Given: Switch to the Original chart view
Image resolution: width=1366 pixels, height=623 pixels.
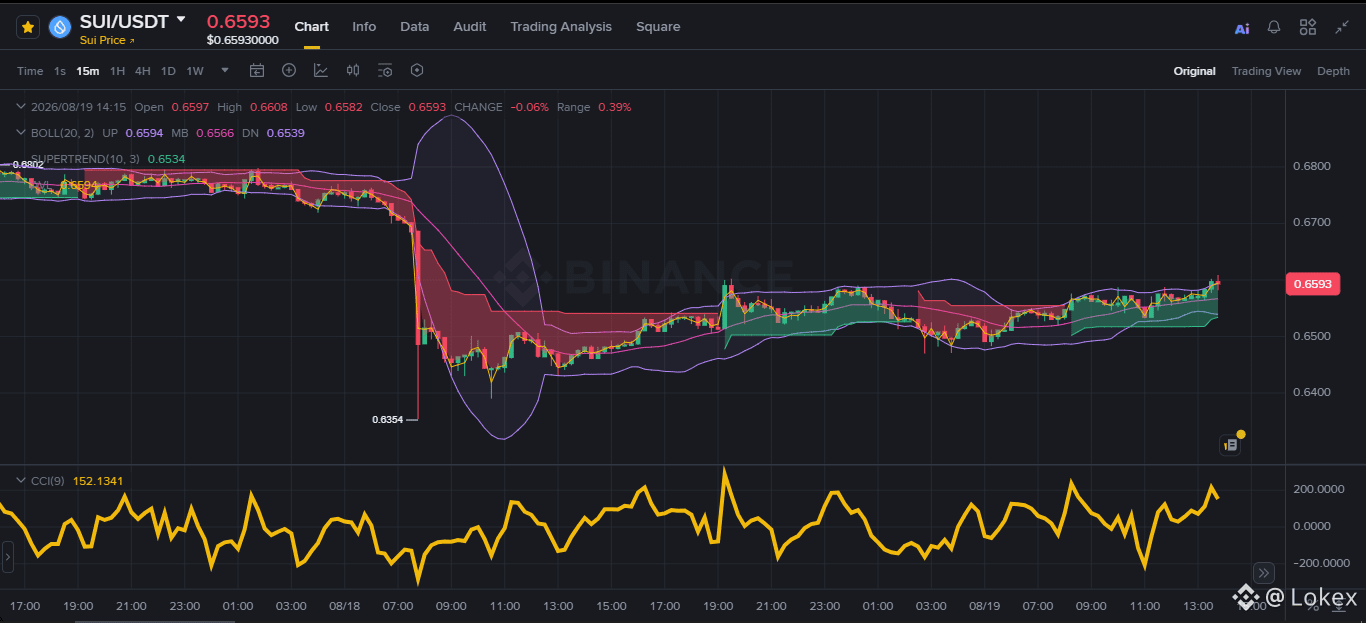Looking at the screenshot, I should [1195, 71].
